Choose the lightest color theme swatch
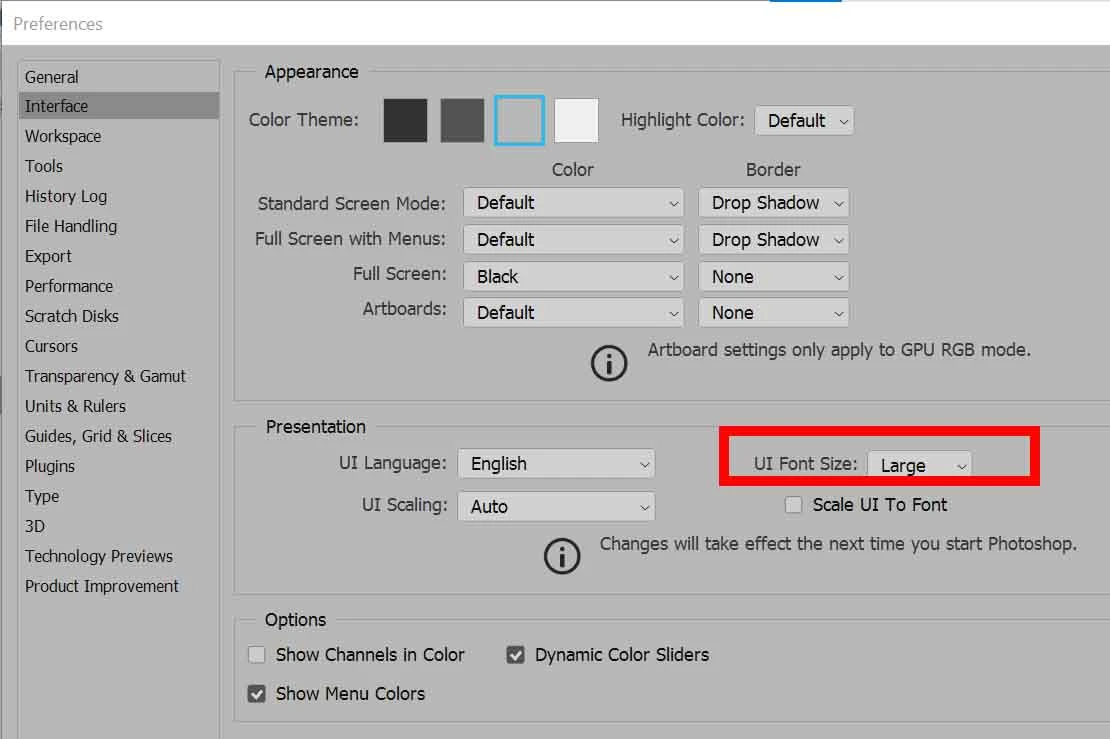The height and width of the screenshot is (739, 1110). click(576, 120)
